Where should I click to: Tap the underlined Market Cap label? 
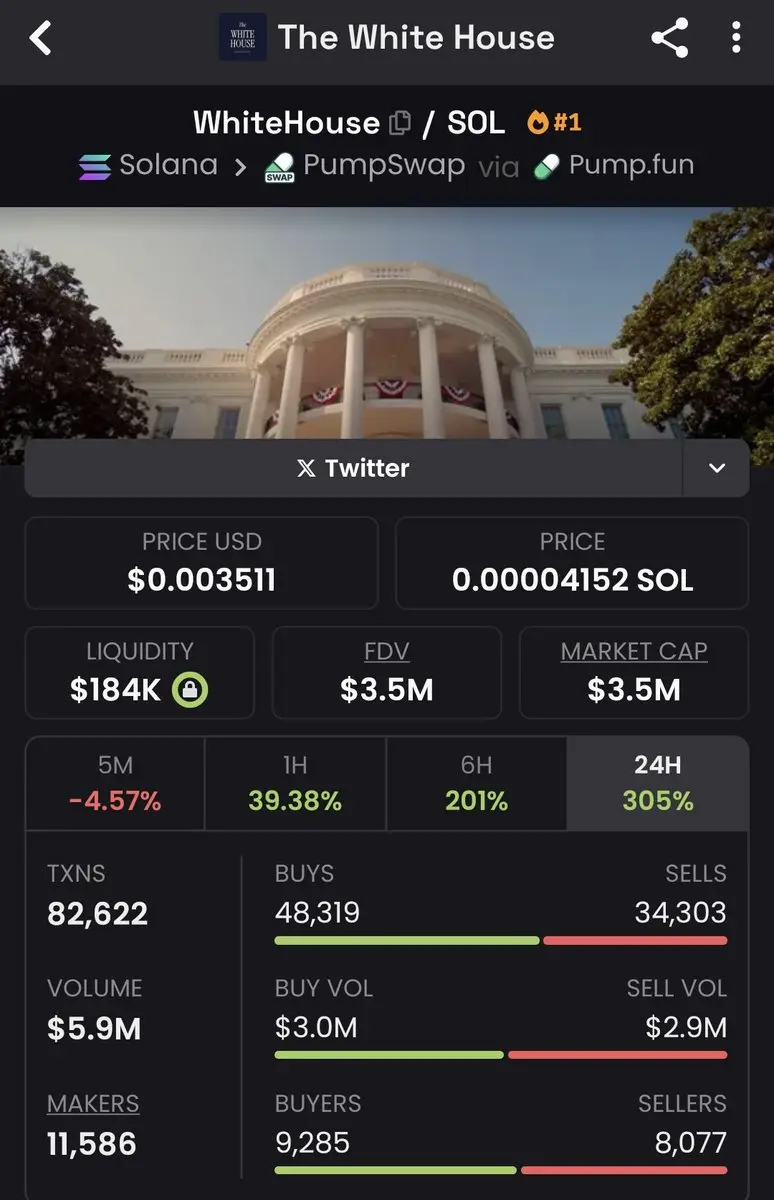pos(633,651)
